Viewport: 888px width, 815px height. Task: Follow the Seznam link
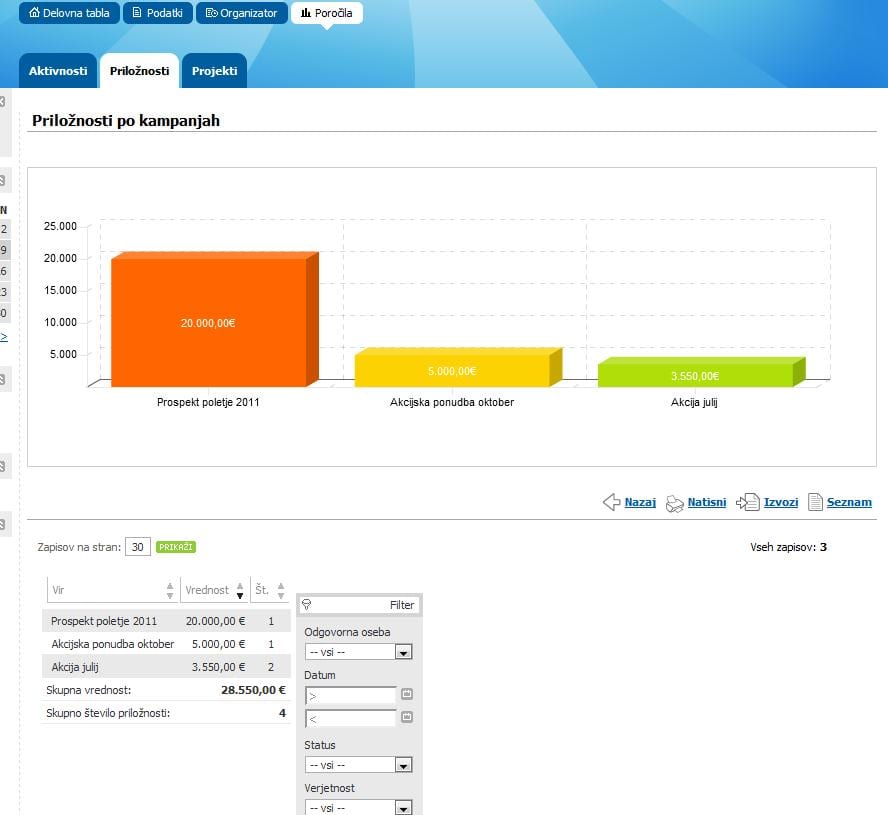(x=849, y=502)
